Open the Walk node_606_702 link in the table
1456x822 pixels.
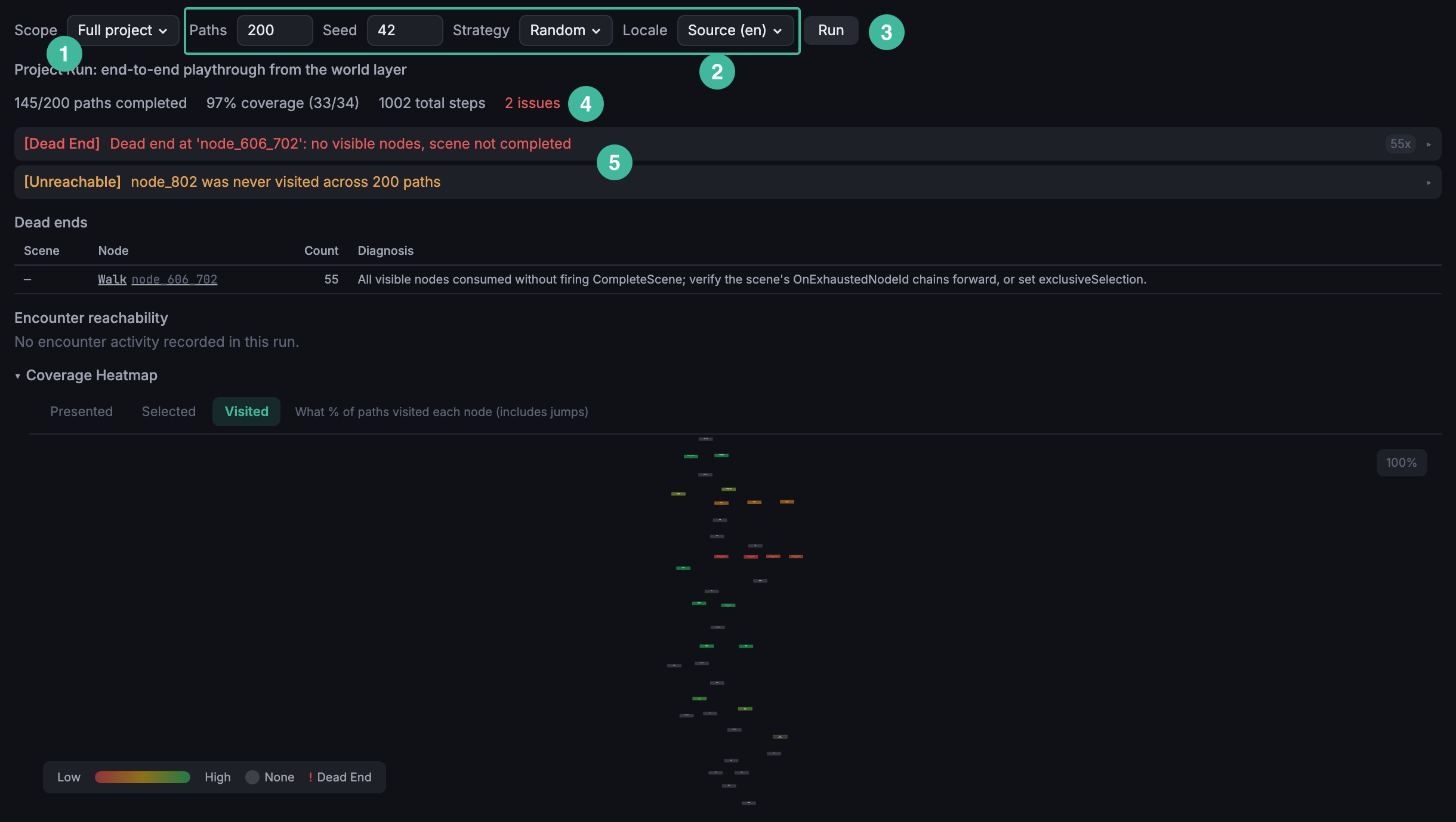pos(158,279)
